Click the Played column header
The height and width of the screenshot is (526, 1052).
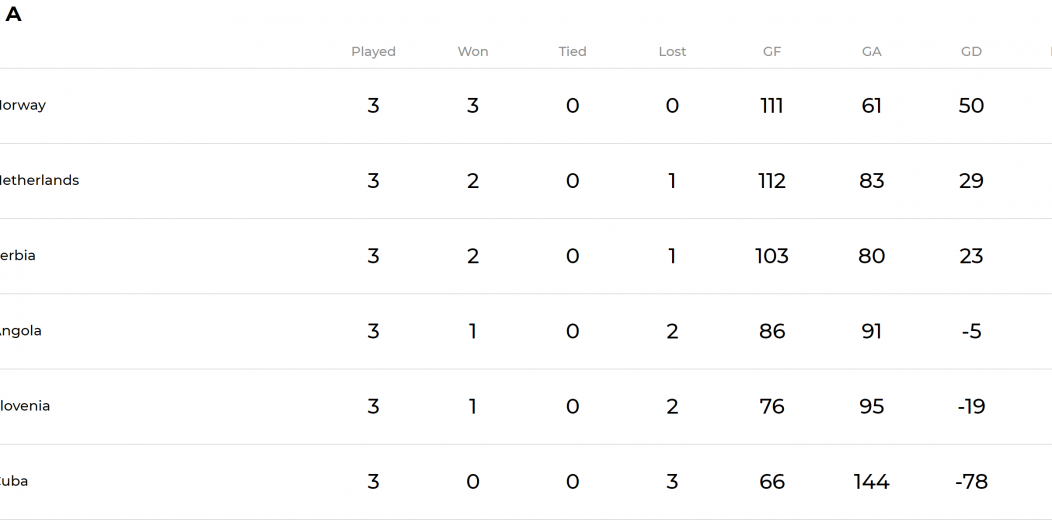click(x=373, y=52)
